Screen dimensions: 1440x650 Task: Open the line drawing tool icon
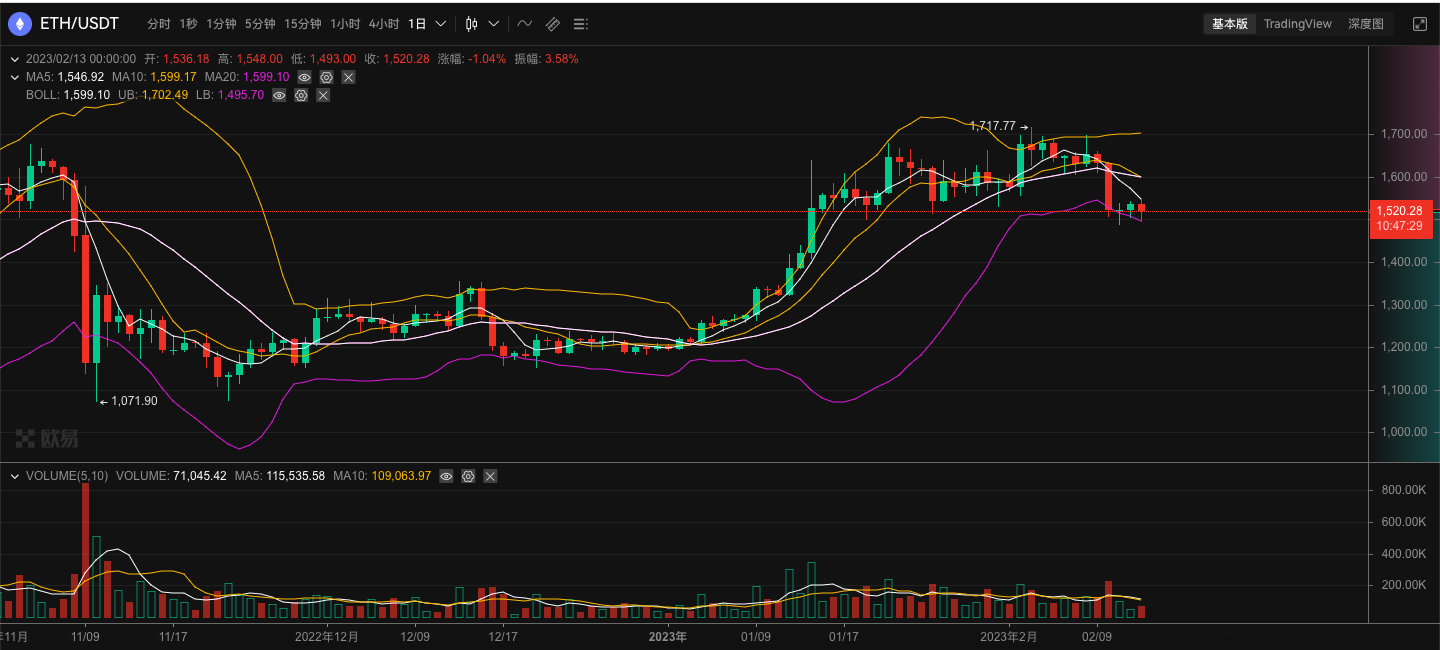coord(524,23)
